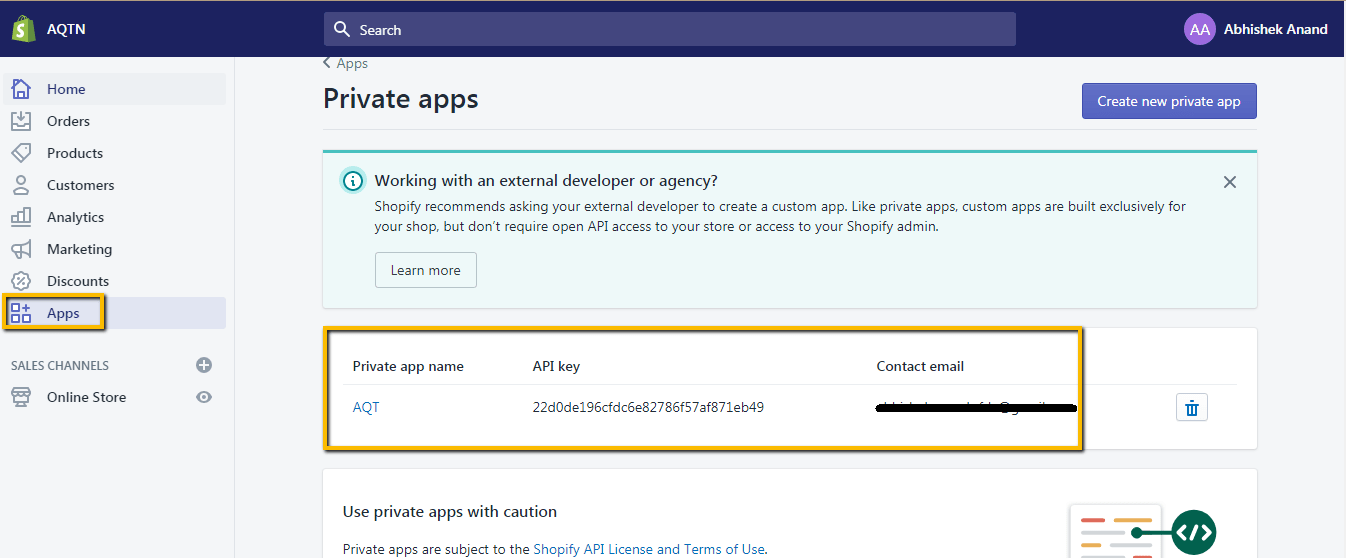Click the Shopify bag logo icon
This screenshot has height=558, width=1346.
24,28
